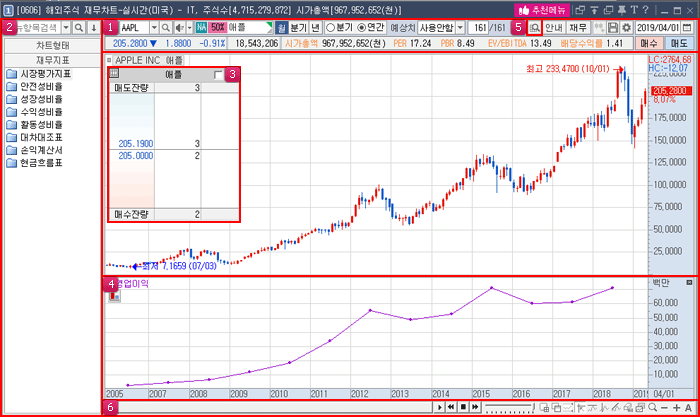The height and width of the screenshot is (417, 700).
Task: Select the 연간 radio button
Action: [362, 28]
